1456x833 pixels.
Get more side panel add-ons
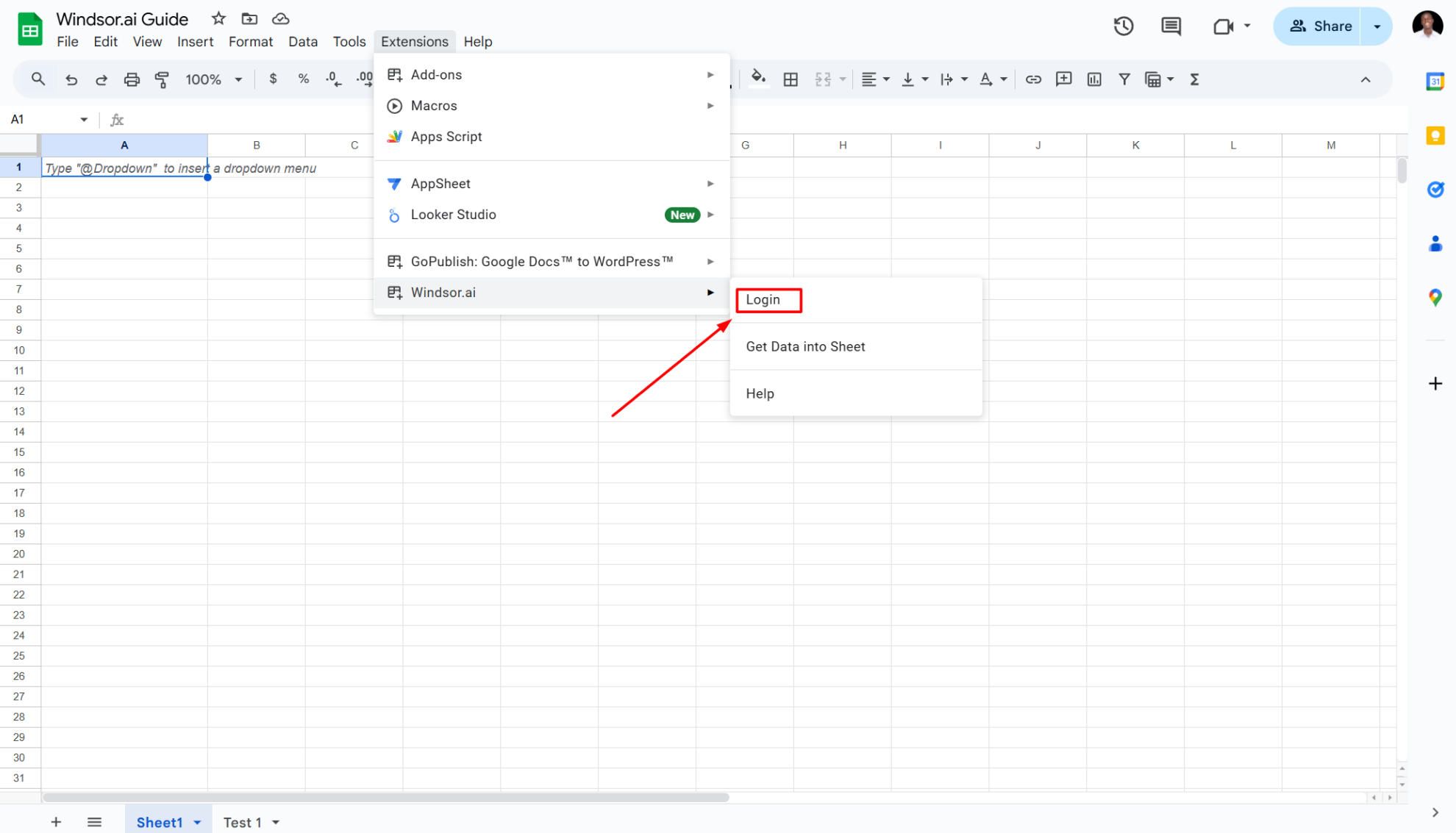click(1435, 384)
